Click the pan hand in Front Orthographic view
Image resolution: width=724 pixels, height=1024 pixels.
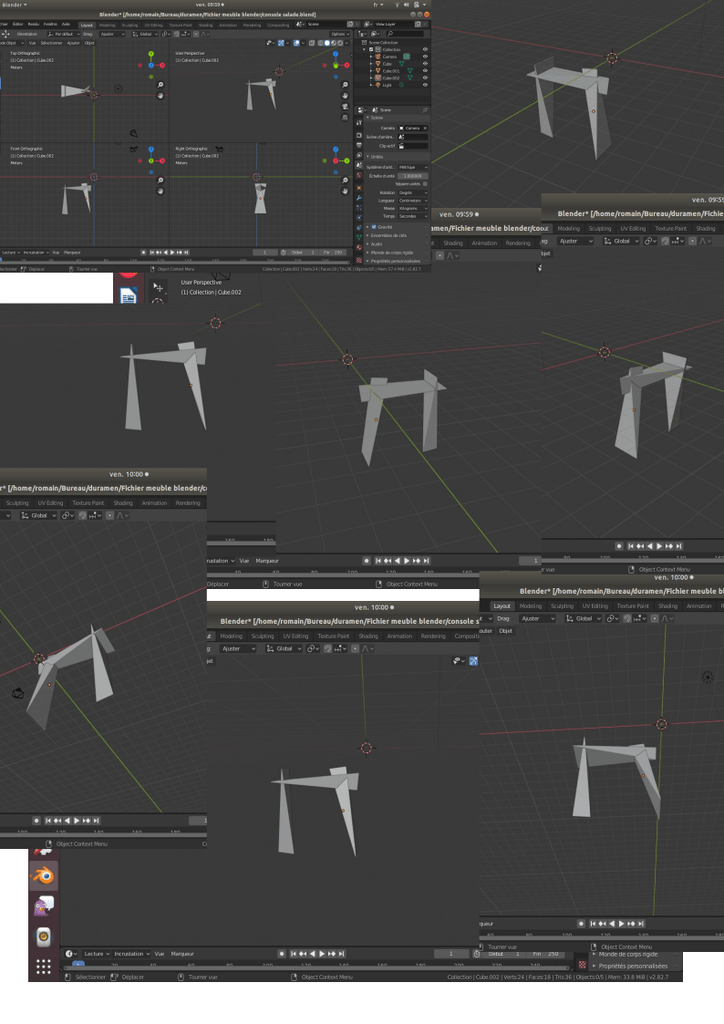(160, 191)
